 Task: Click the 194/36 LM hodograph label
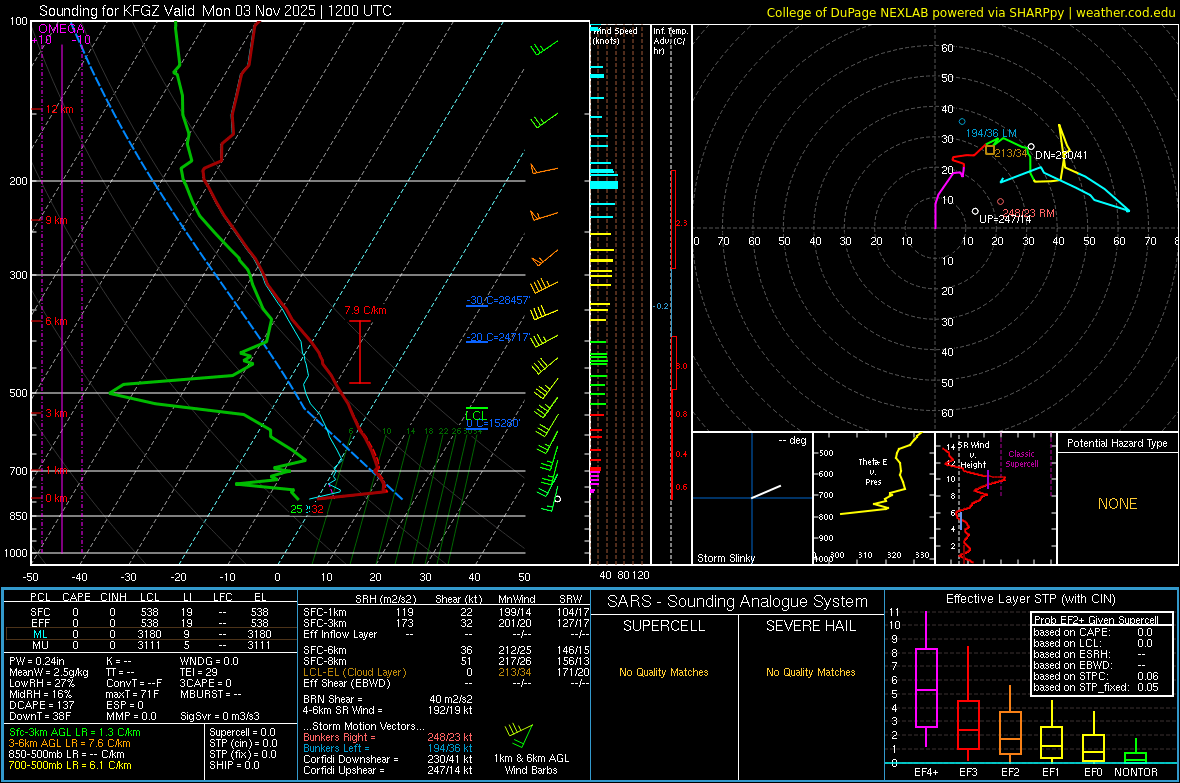[991, 133]
